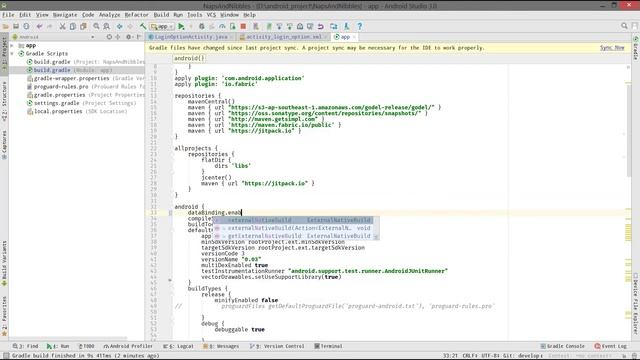The width and height of the screenshot is (640, 360).
Task: Click the Help question mark icon
Action: [360, 27]
